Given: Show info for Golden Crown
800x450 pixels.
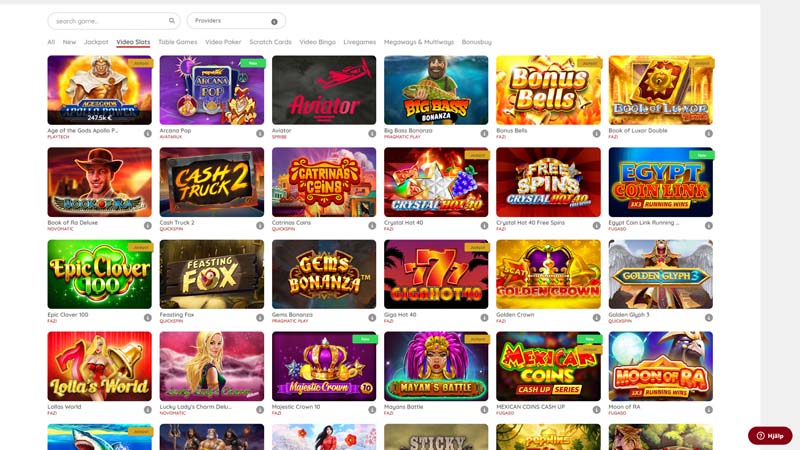Looking at the screenshot, I should click(x=596, y=317).
